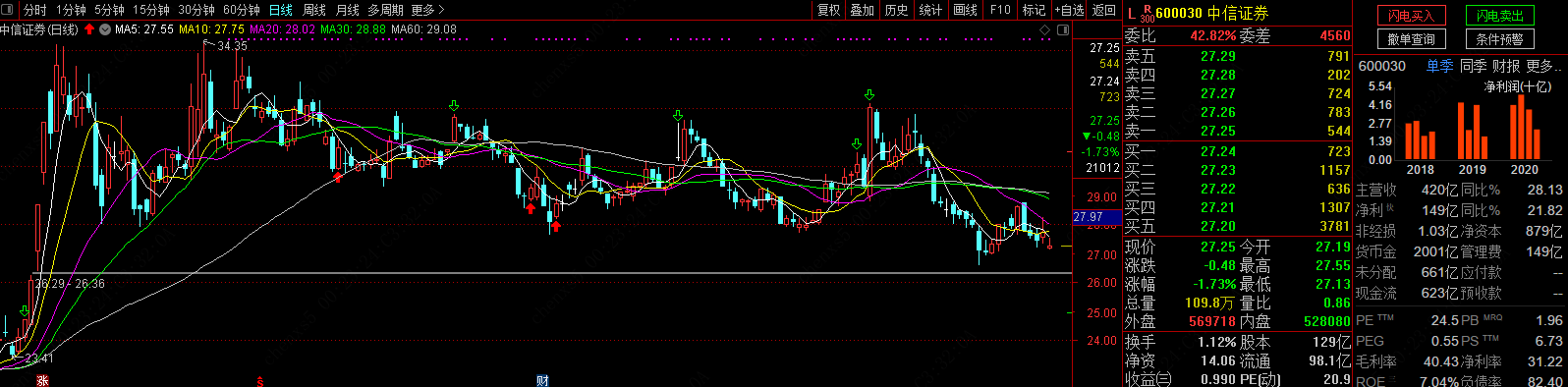Click the 2019 net profit bar group
Screen dimensions: 1568x387
1472,131
